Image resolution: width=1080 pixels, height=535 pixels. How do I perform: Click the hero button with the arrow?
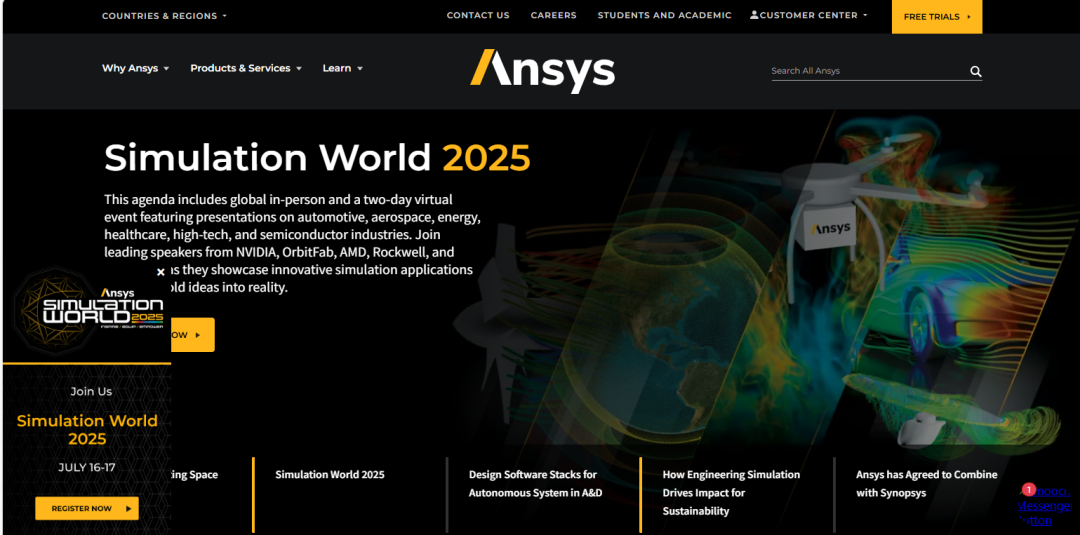(x=193, y=335)
